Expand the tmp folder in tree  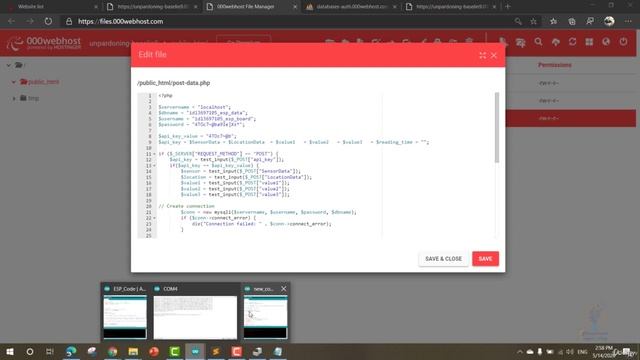coord(14,98)
